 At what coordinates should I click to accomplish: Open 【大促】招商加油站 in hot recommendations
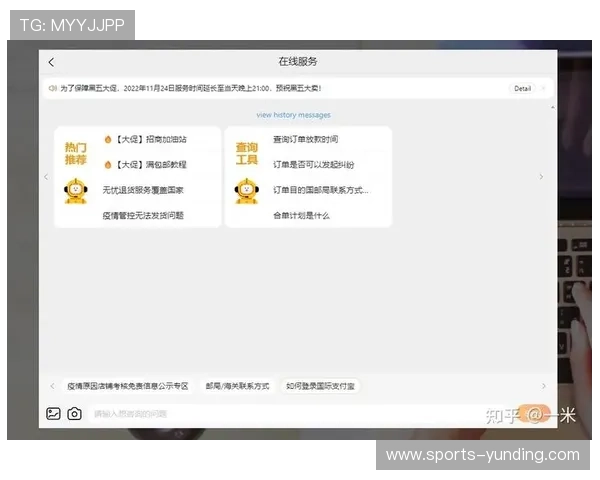point(151,139)
